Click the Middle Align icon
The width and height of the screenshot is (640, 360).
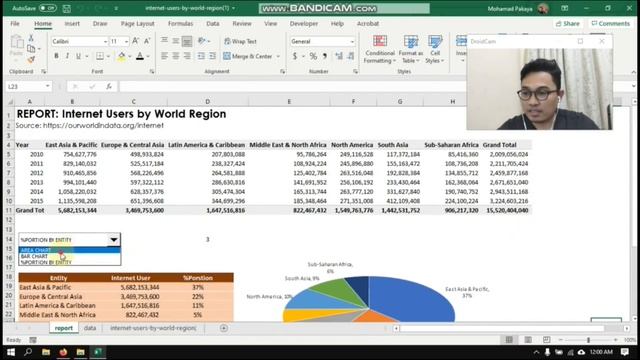176,40
